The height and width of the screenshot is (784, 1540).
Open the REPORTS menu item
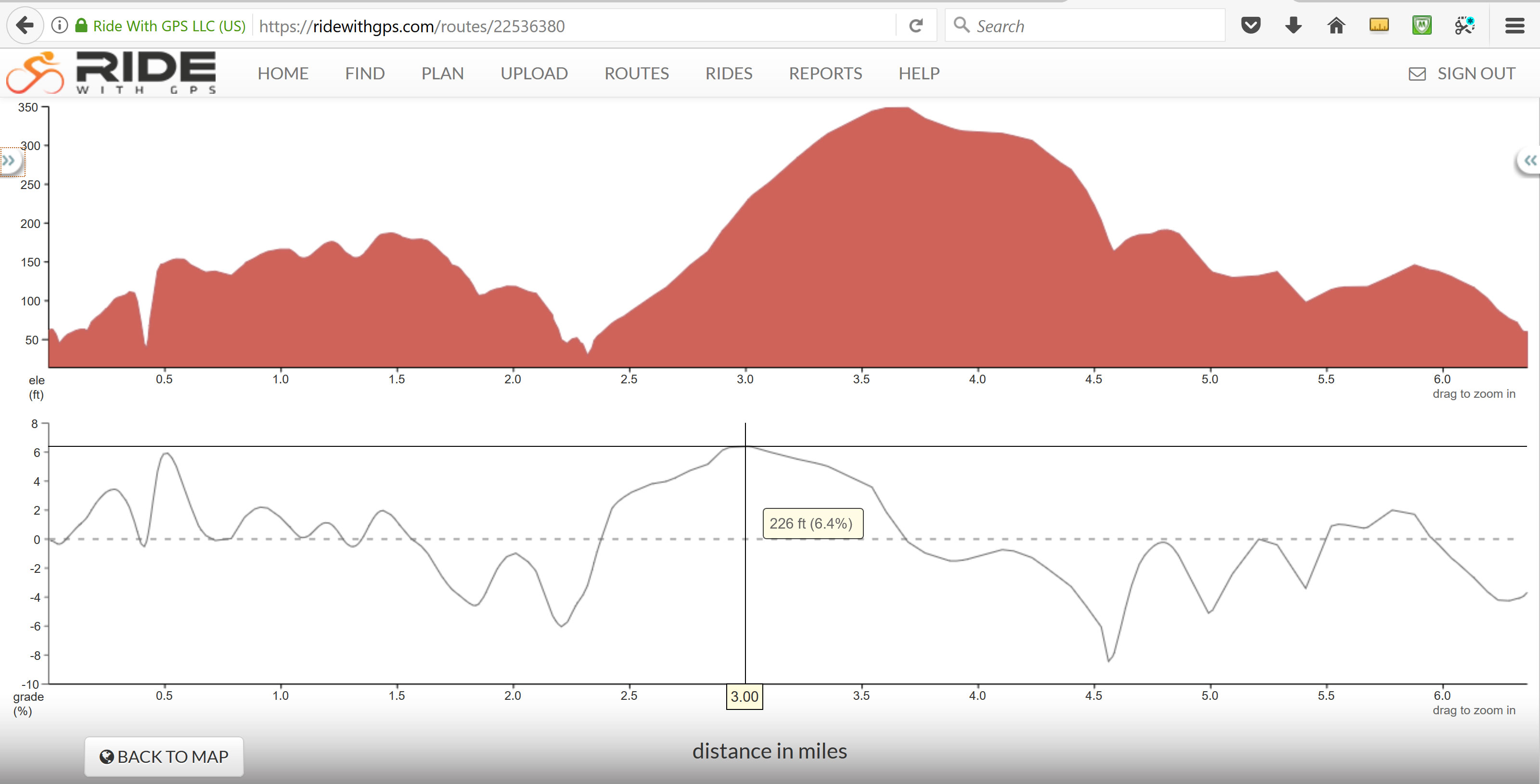pos(825,74)
